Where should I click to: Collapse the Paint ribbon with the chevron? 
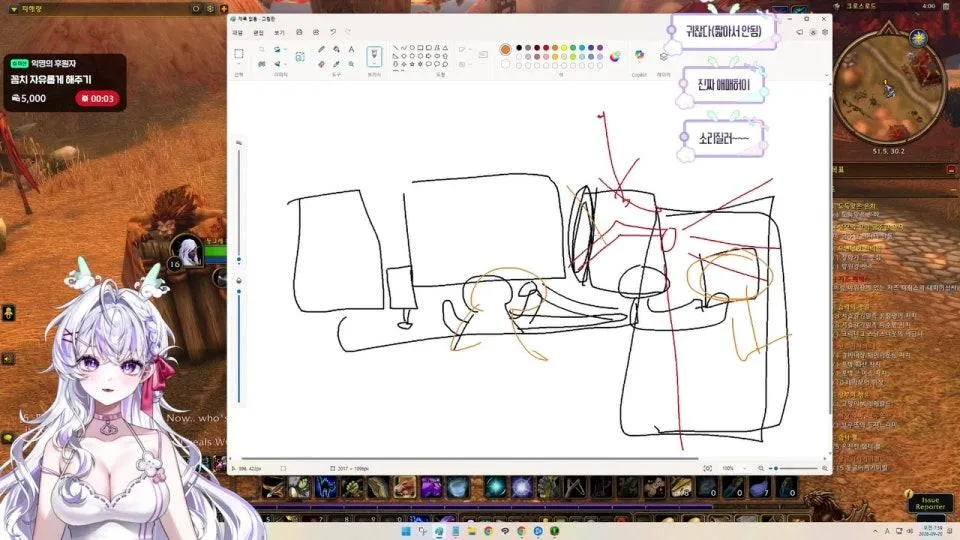click(827, 75)
